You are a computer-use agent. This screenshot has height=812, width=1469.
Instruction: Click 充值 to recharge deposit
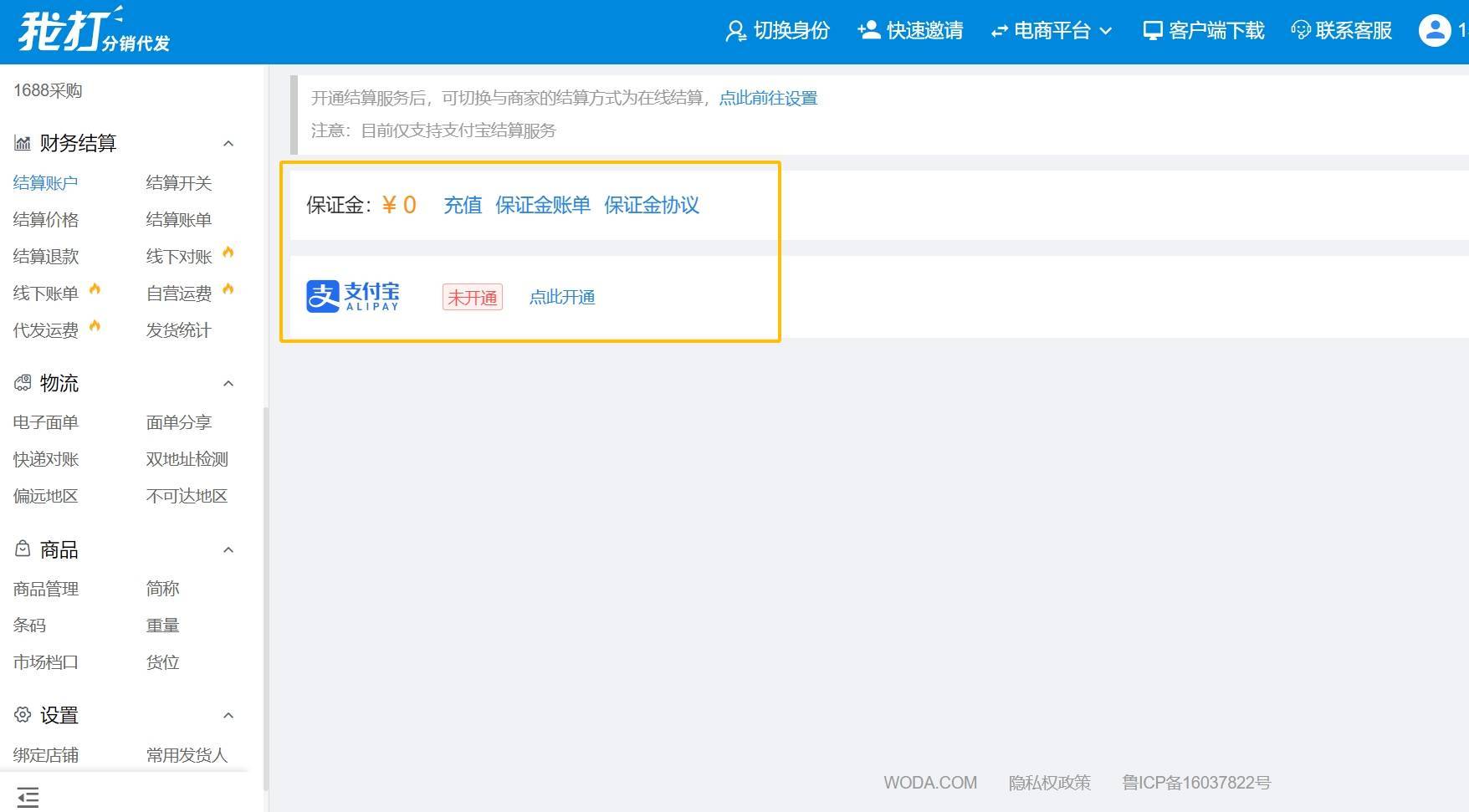(x=463, y=205)
